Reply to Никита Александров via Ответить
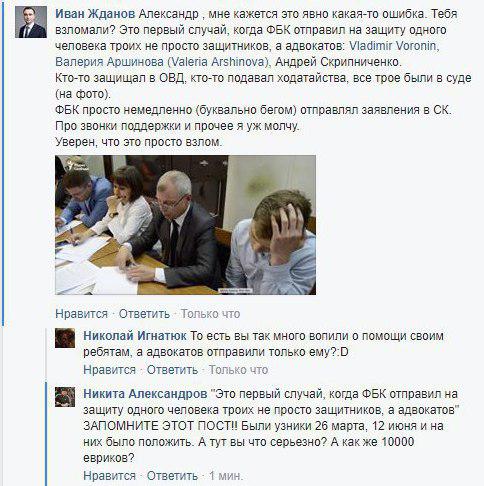 pos(172,476)
